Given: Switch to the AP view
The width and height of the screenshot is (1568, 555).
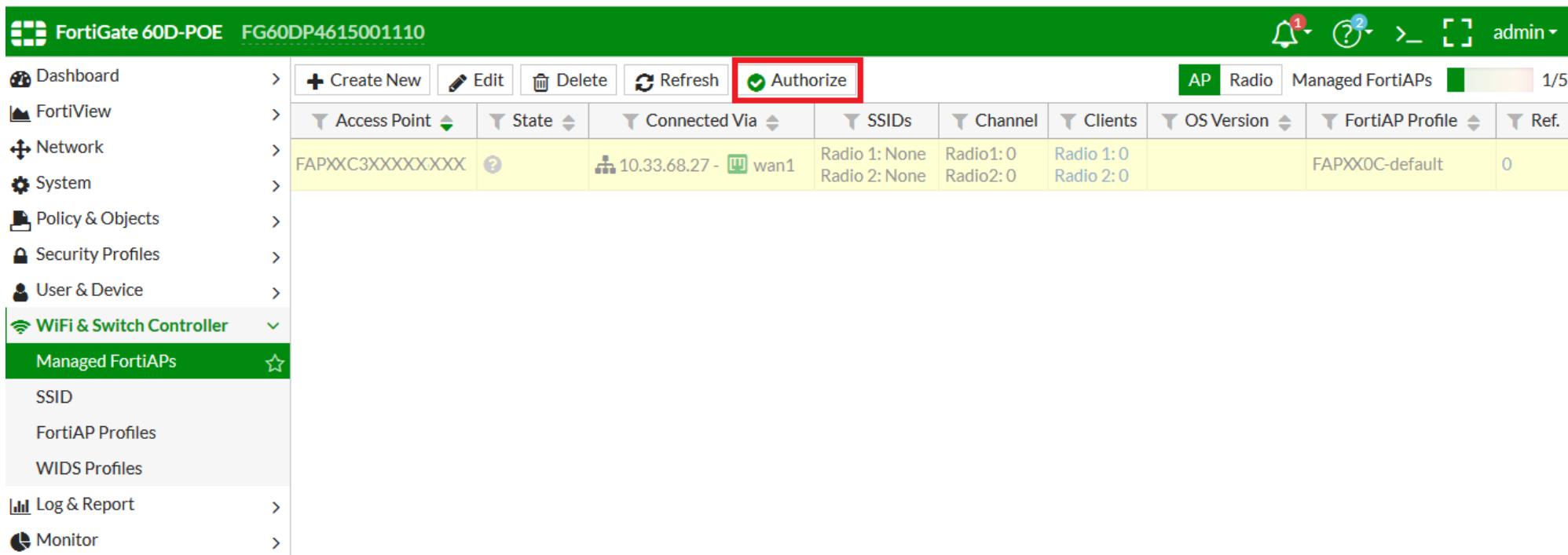Looking at the screenshot, I should (x=1199, y=80).
